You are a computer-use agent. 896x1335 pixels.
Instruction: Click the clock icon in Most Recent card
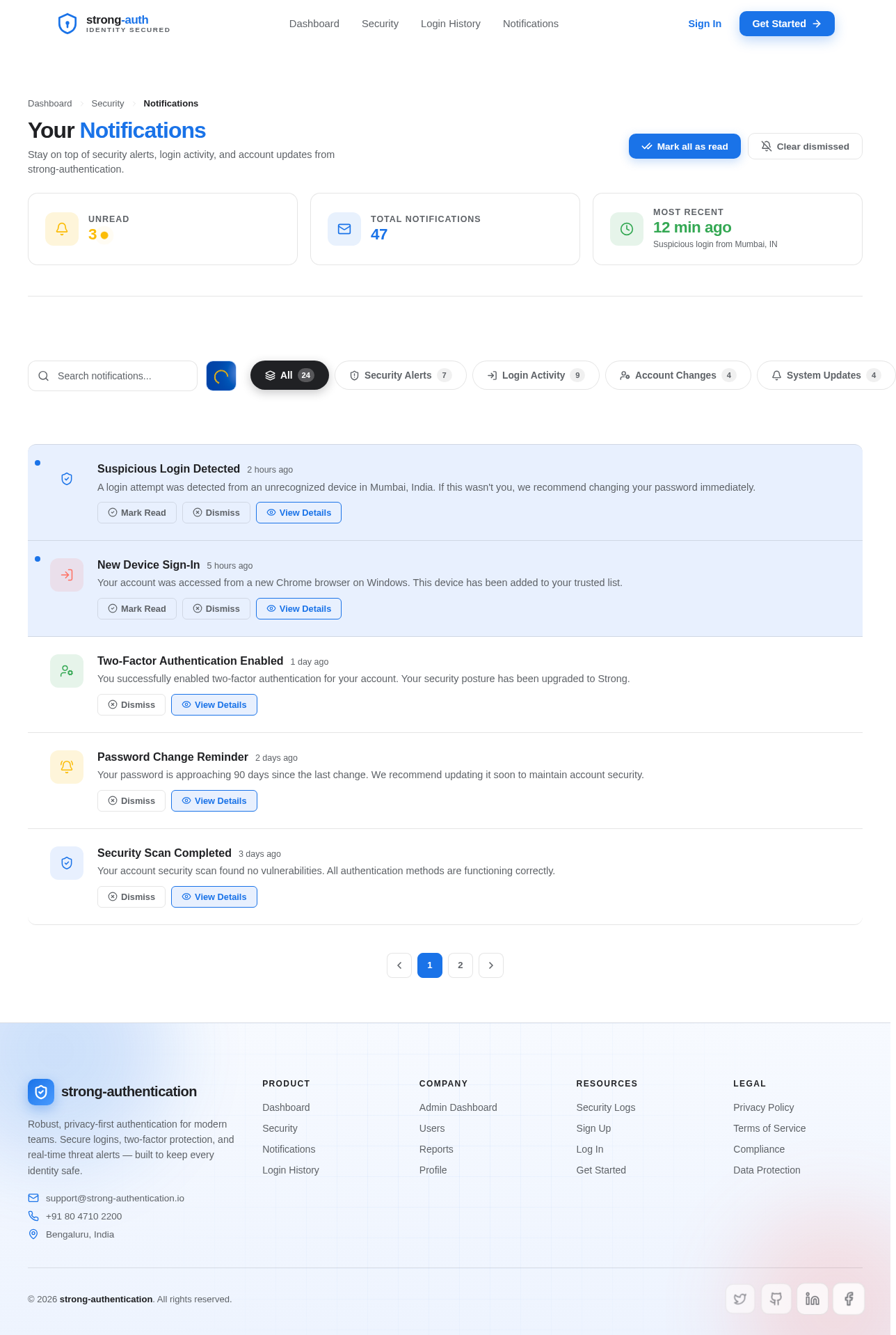(627, 229)
